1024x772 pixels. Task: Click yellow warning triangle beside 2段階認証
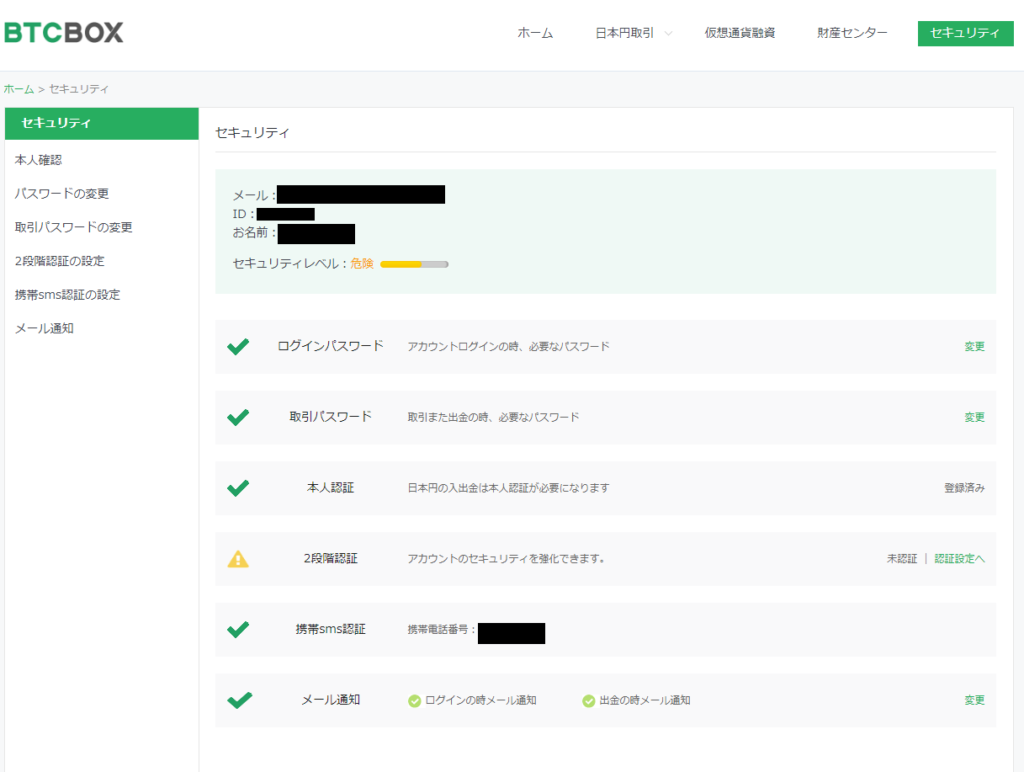238,559
